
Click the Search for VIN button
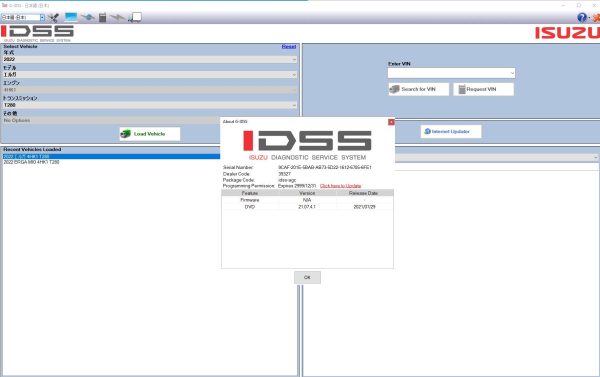coord(419,89)
